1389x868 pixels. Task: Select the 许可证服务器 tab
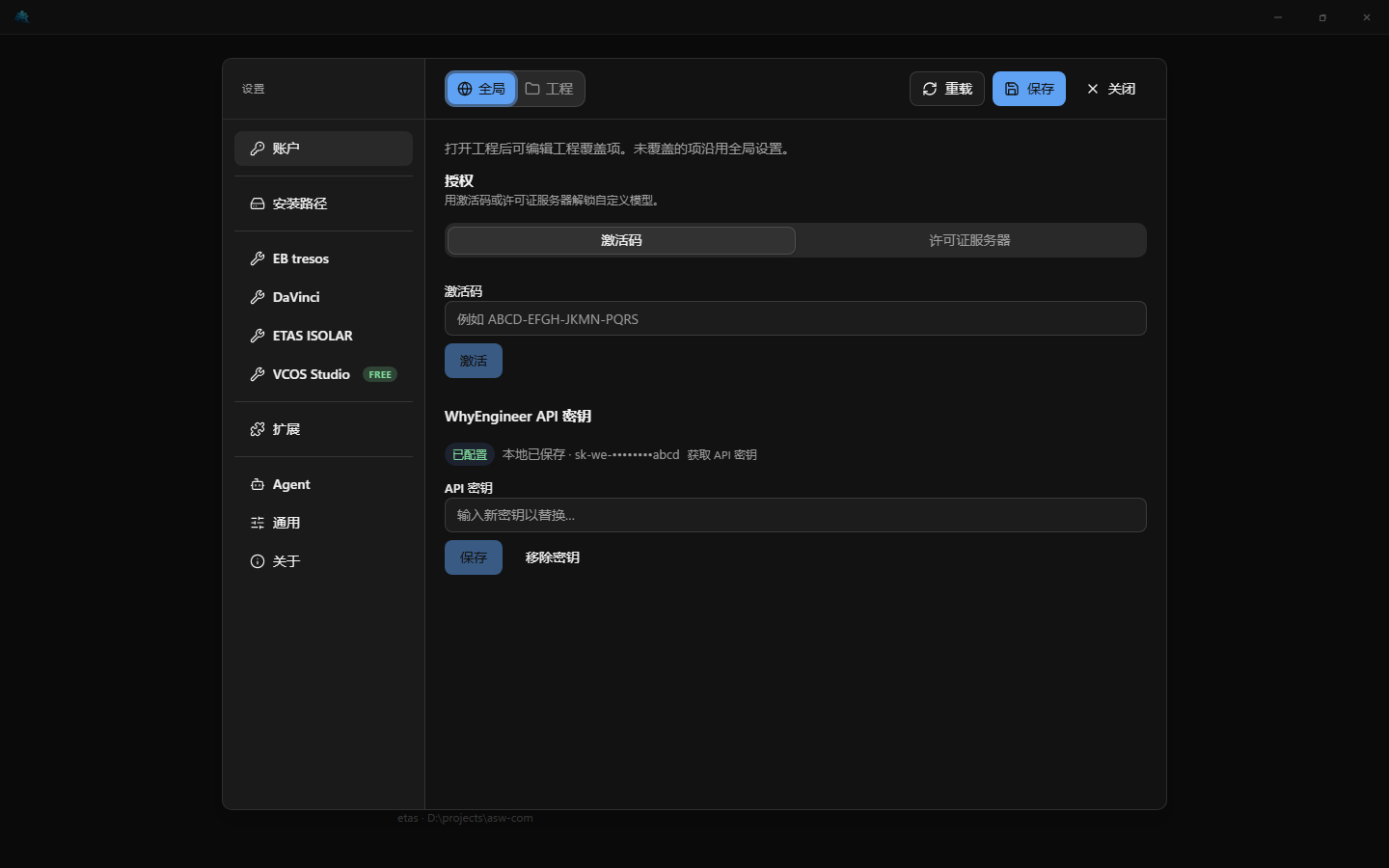coord(969,240)
